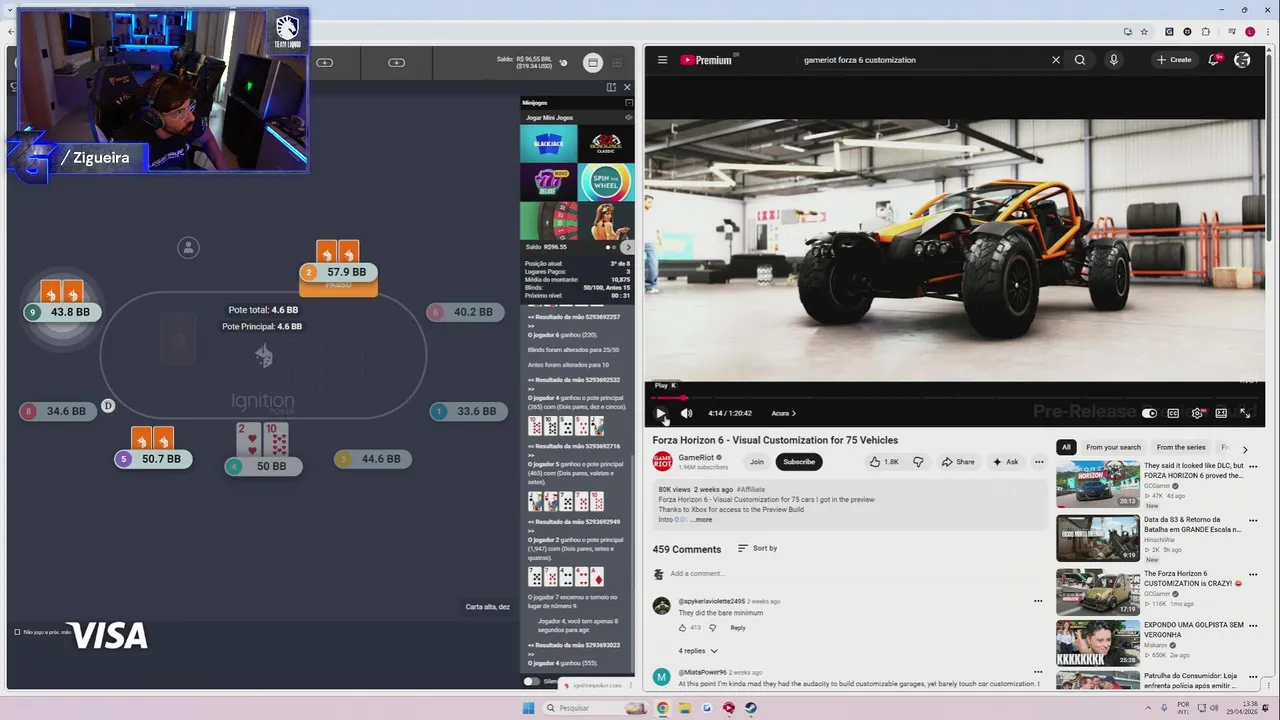Open 777 Deluxe mini game tile

548,181
